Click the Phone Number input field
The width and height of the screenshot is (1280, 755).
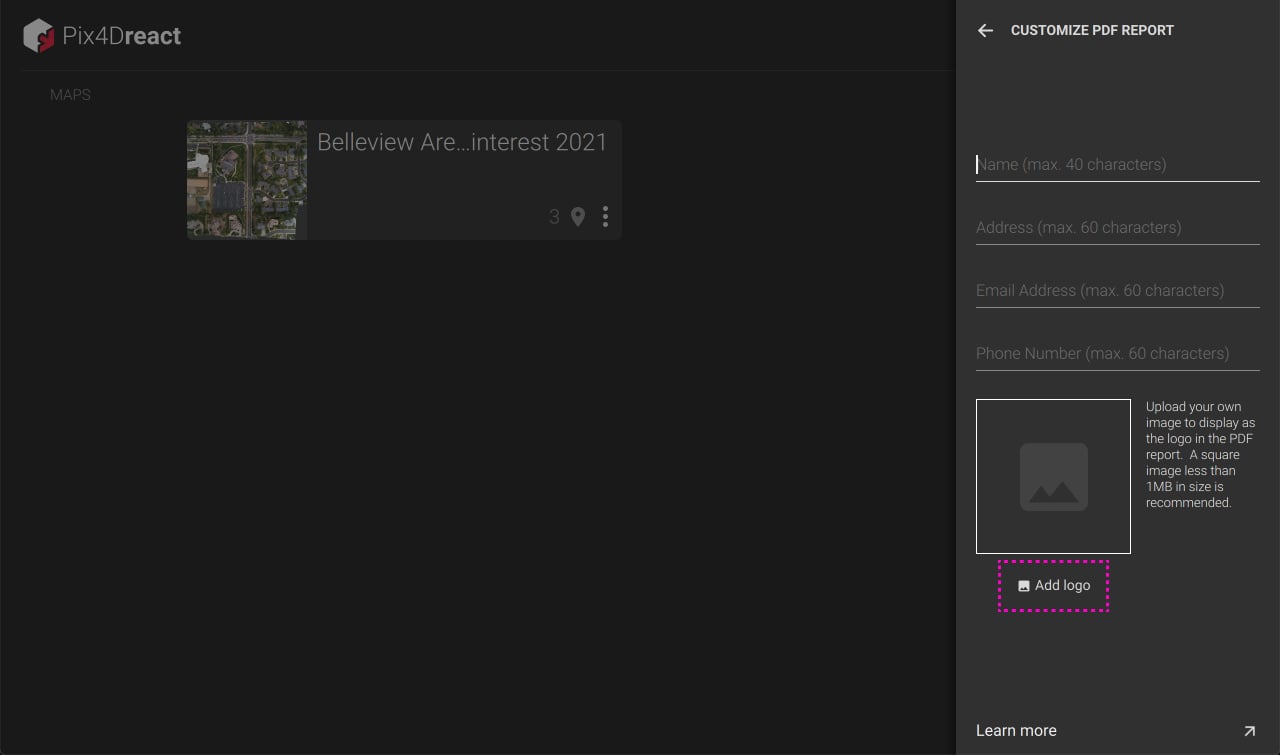(x=1117, y=354)
